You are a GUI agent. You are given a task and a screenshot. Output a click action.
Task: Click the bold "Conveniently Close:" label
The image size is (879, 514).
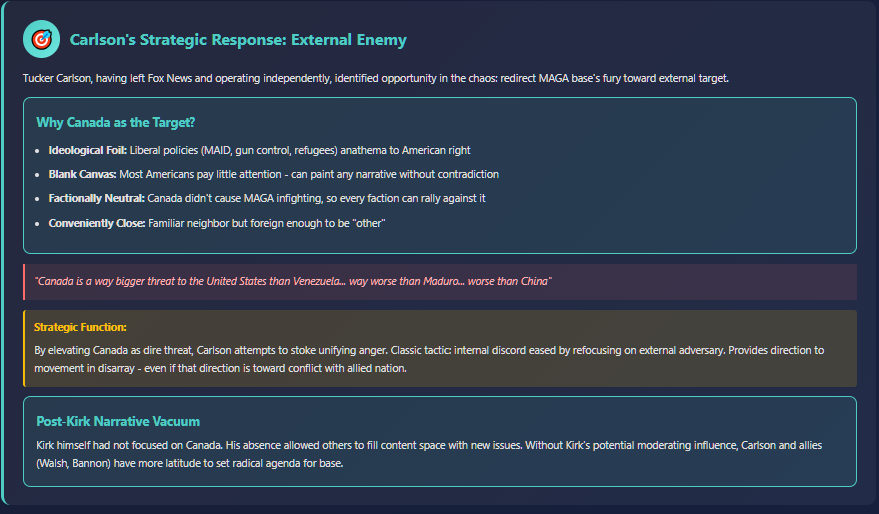[96, 222]
